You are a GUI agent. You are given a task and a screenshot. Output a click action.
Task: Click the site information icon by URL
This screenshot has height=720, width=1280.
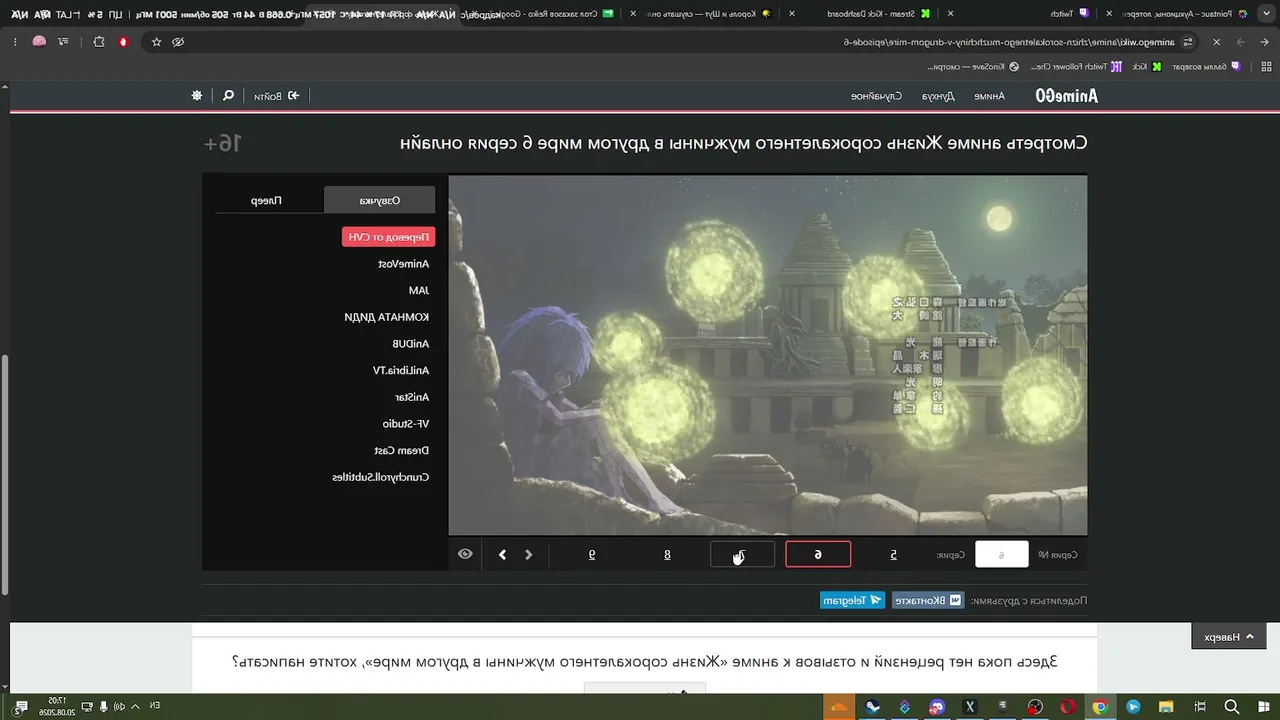(1187, 42)
